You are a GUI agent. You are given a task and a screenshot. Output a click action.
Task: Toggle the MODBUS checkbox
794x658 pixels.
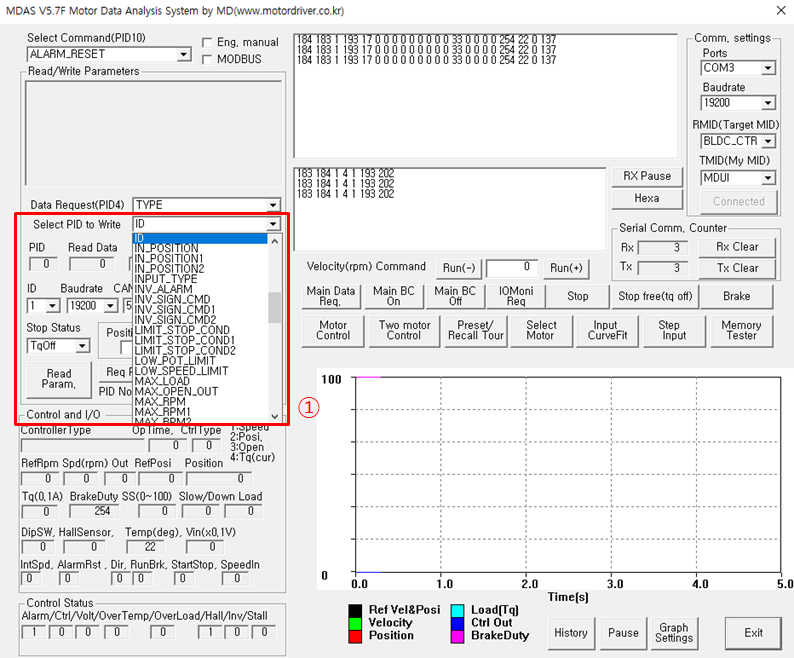pyautogui.click(x=207, y=60)
